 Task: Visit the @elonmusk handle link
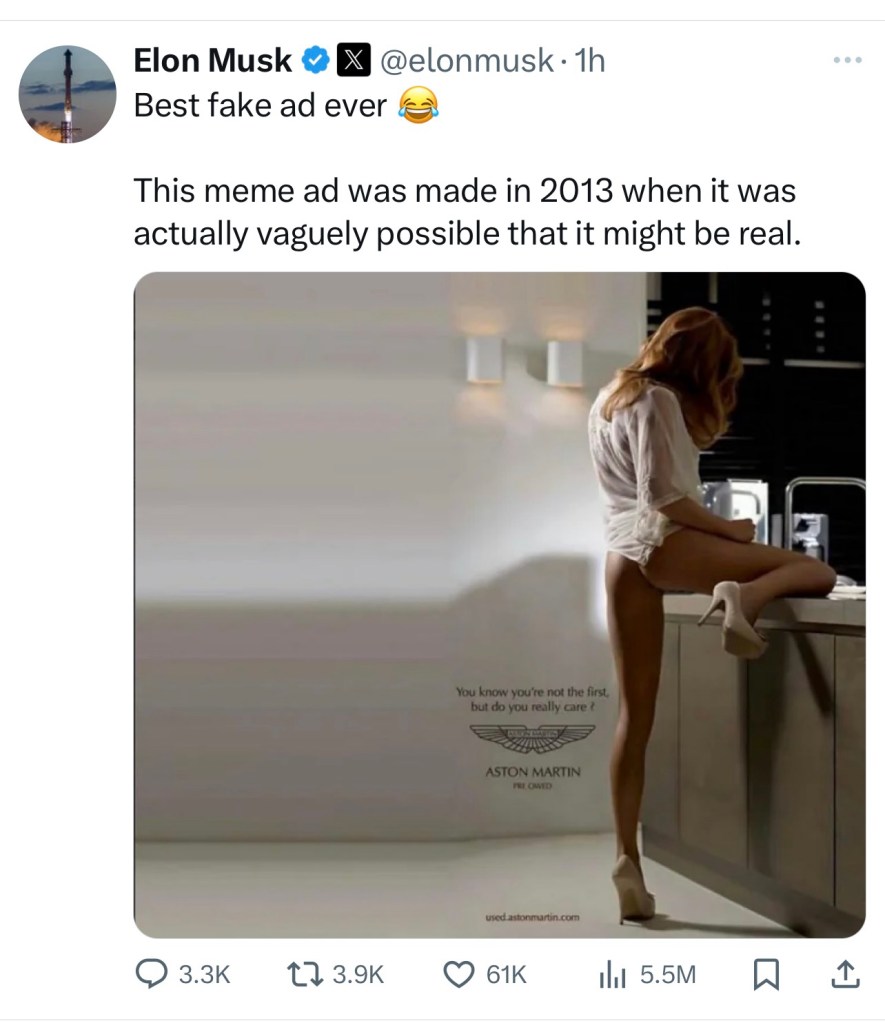[466, 61]
